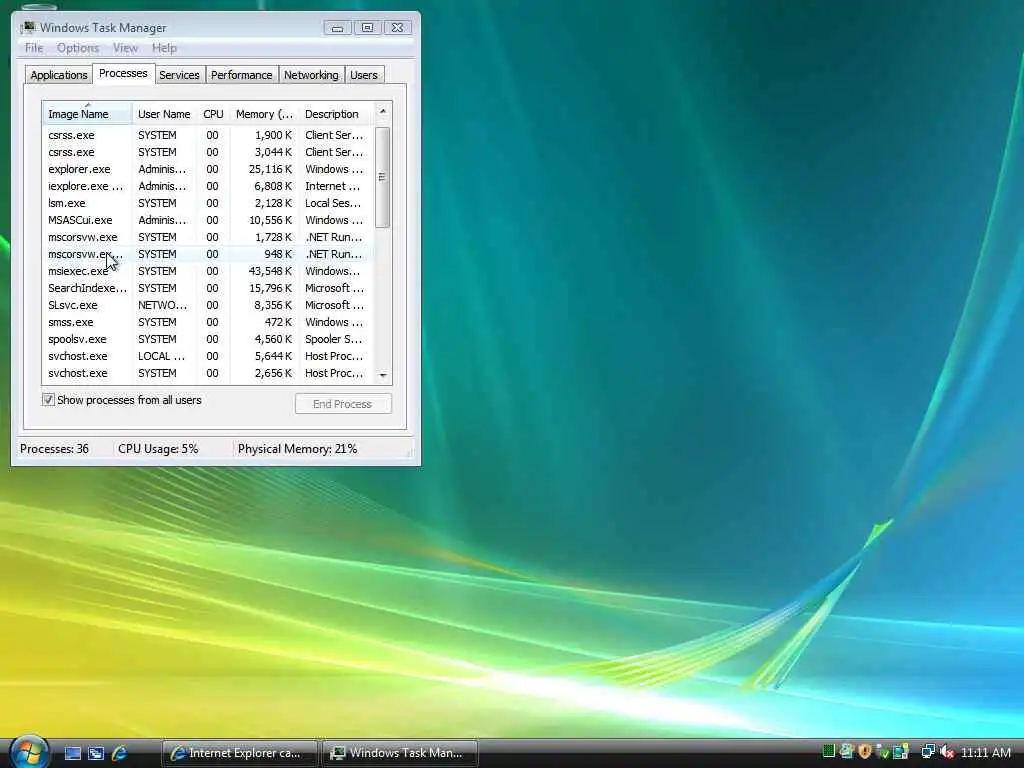Screen dimensions: 1024x768
Task: Select the SLsvc.exe process row
Action: coord(208,305)
